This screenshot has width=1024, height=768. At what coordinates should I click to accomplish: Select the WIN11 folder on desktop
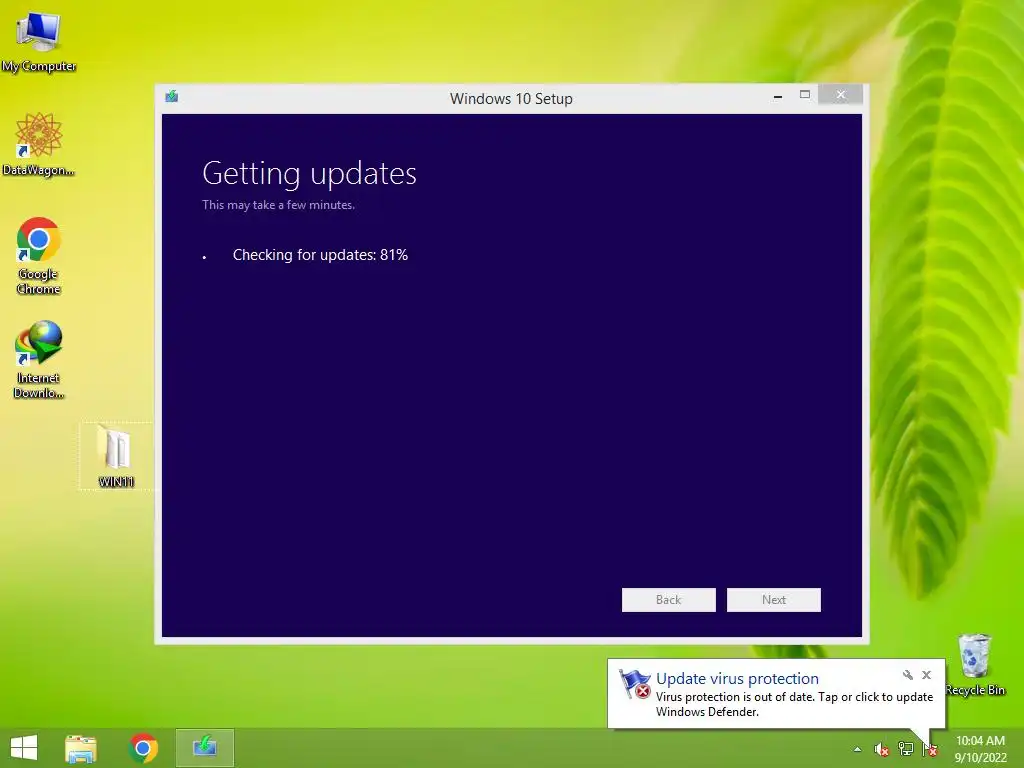pyautogui.click(x=116, y=456)
